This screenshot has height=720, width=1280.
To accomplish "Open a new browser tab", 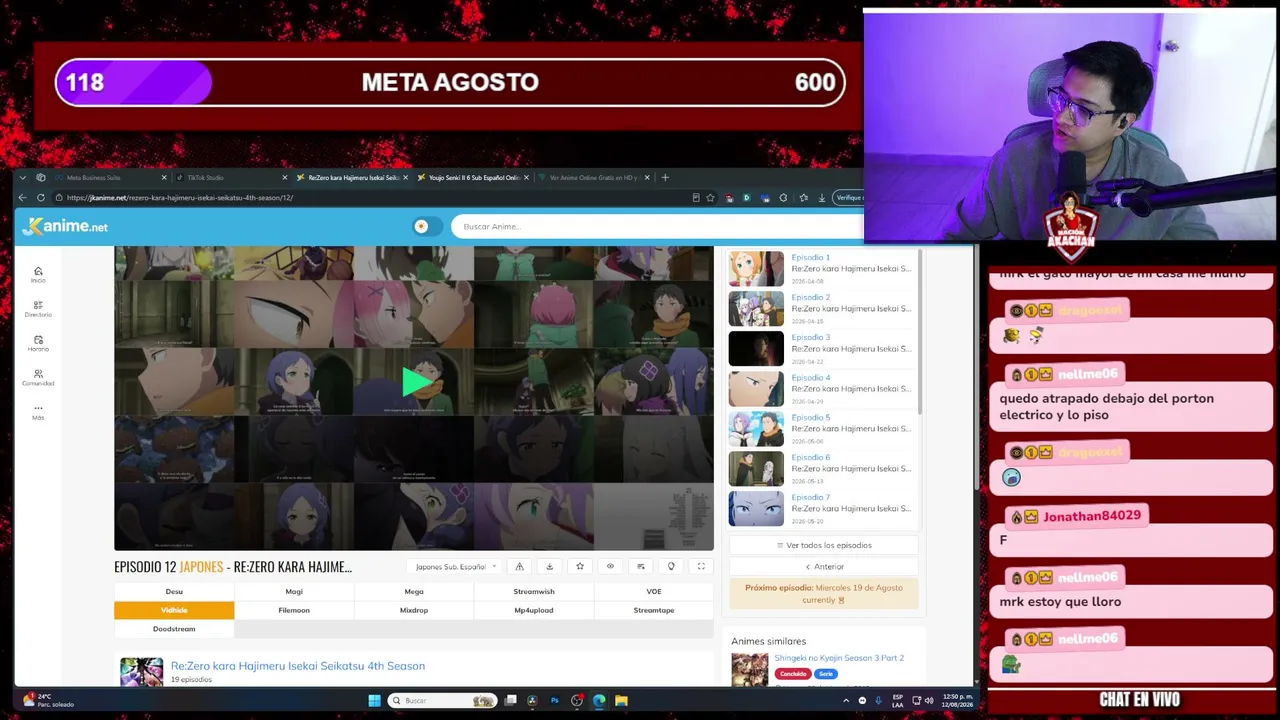I will coord(666,178).
